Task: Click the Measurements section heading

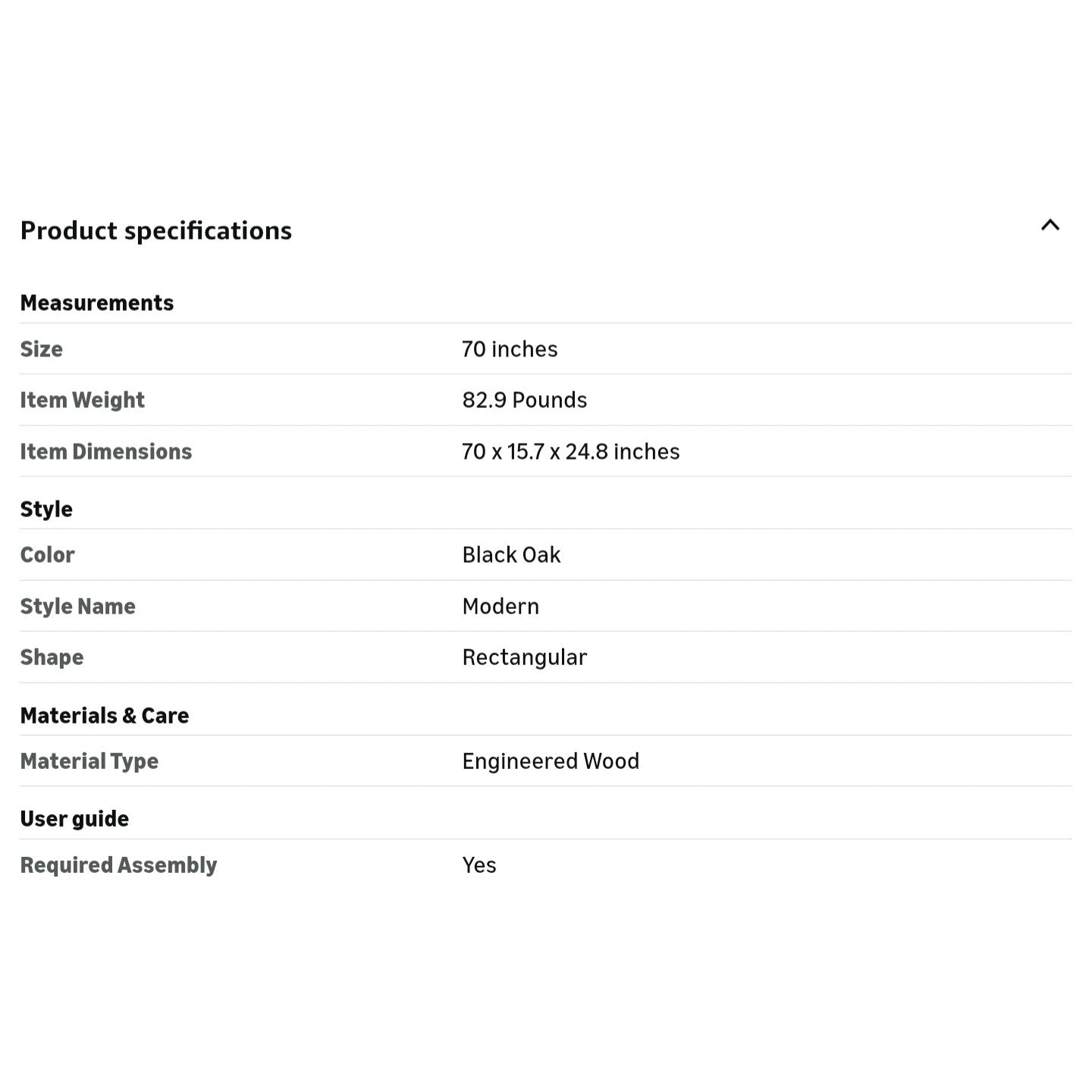Action: 97,303
